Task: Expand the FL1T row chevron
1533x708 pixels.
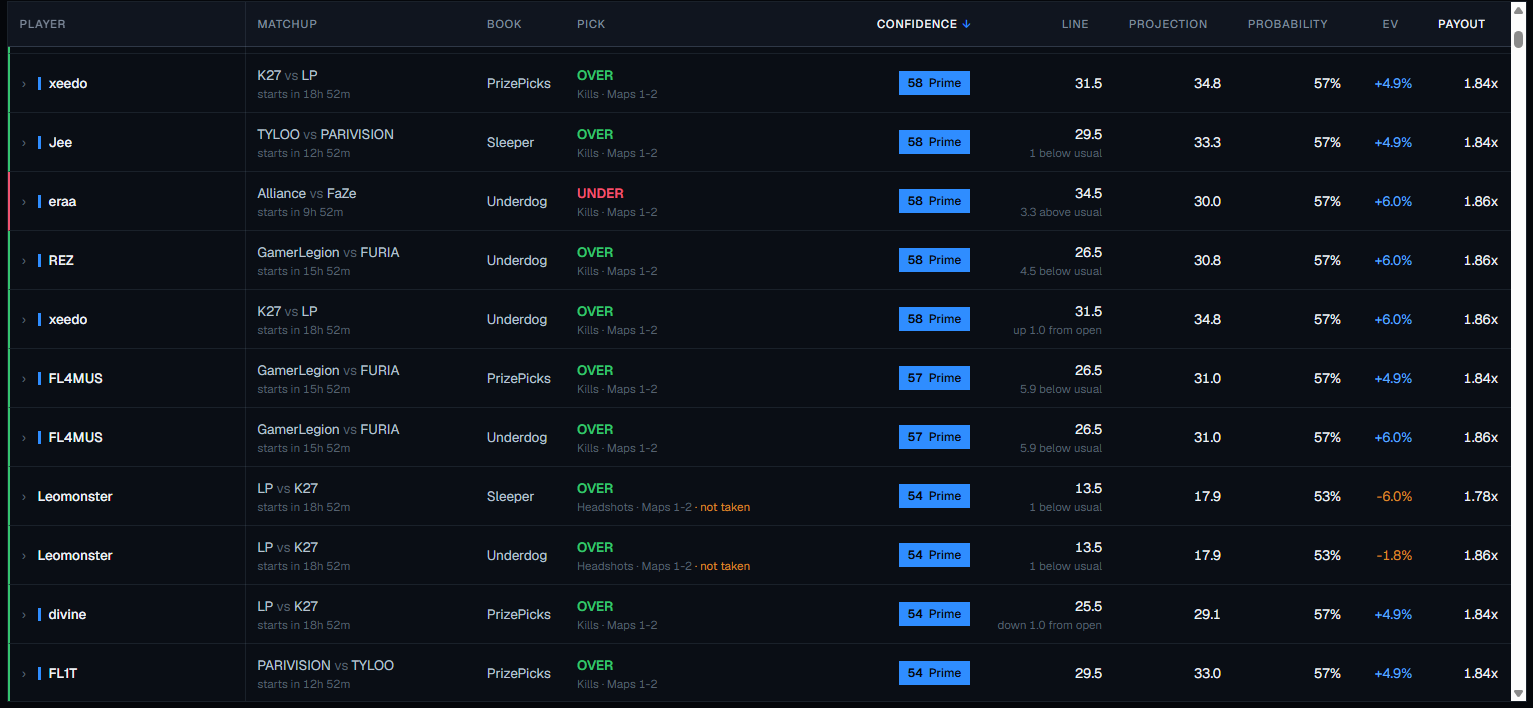Action: coord(24,674)
